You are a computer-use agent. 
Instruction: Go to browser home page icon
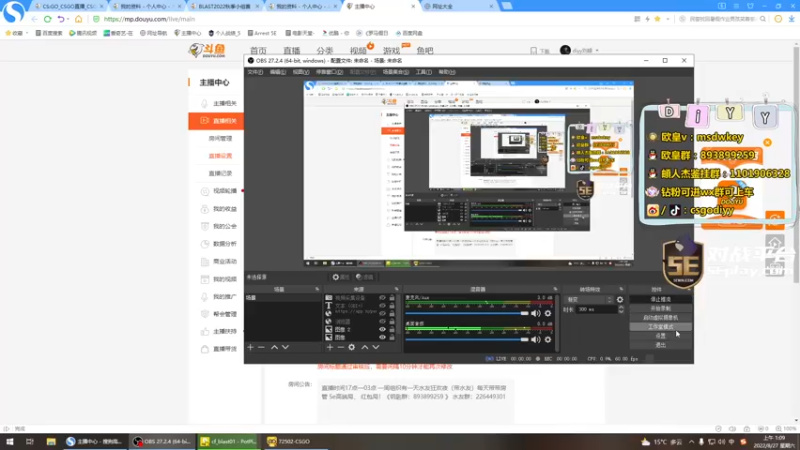pyautogui.click(x=79, y=19)
